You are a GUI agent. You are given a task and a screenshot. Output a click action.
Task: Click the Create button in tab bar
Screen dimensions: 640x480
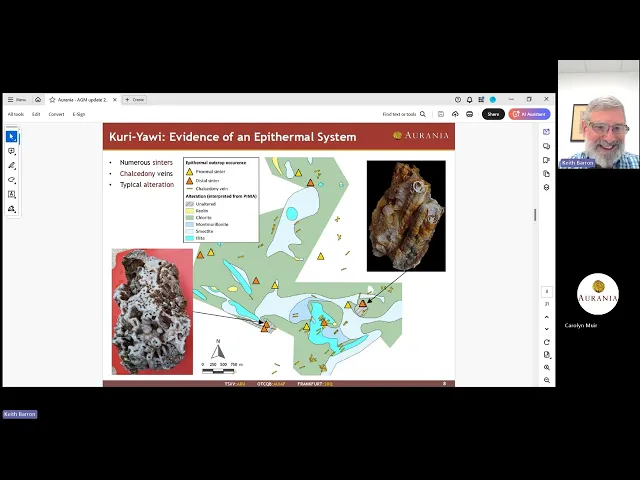[x=135, y=100]
